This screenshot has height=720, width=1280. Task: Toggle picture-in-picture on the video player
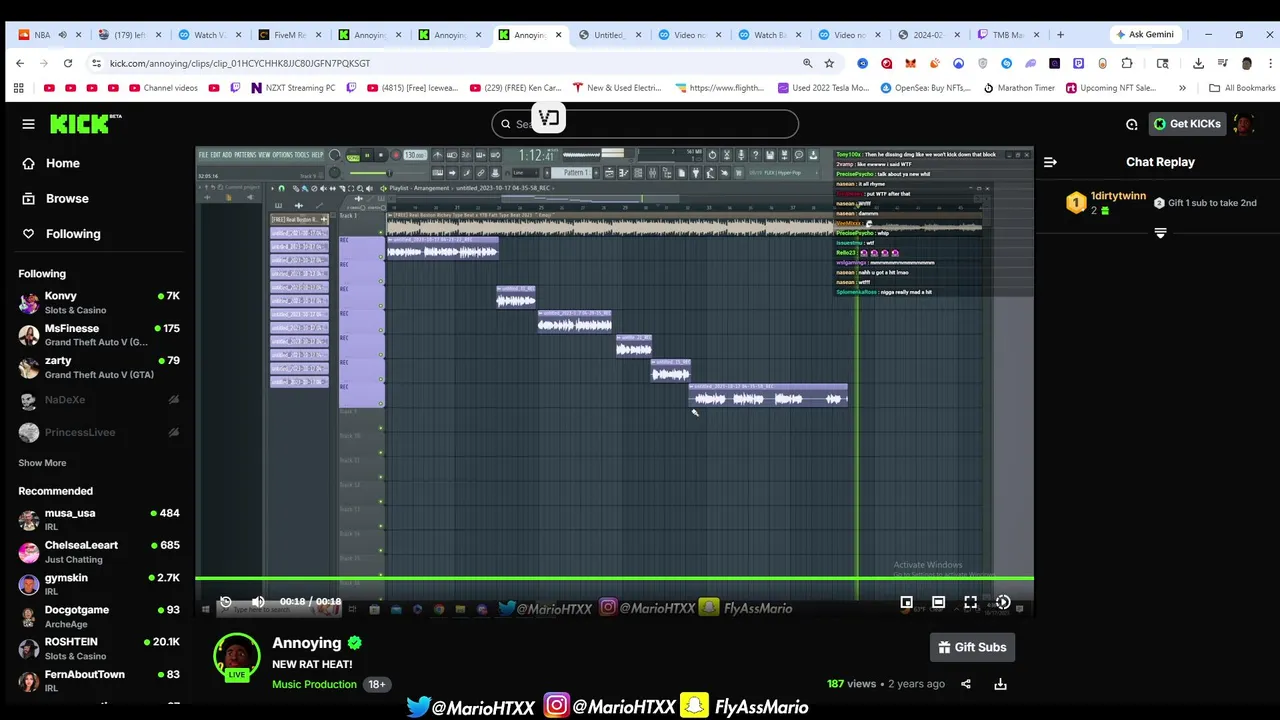906,602
